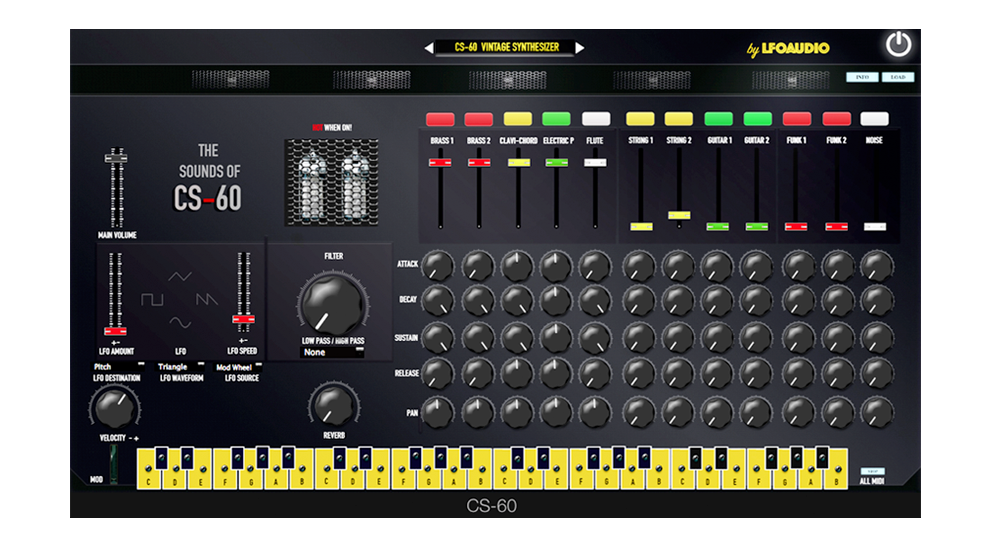This screenshot has height=549, width=991.
Task: Toggle the Funk 2 red button
Action: click(836, 119)
